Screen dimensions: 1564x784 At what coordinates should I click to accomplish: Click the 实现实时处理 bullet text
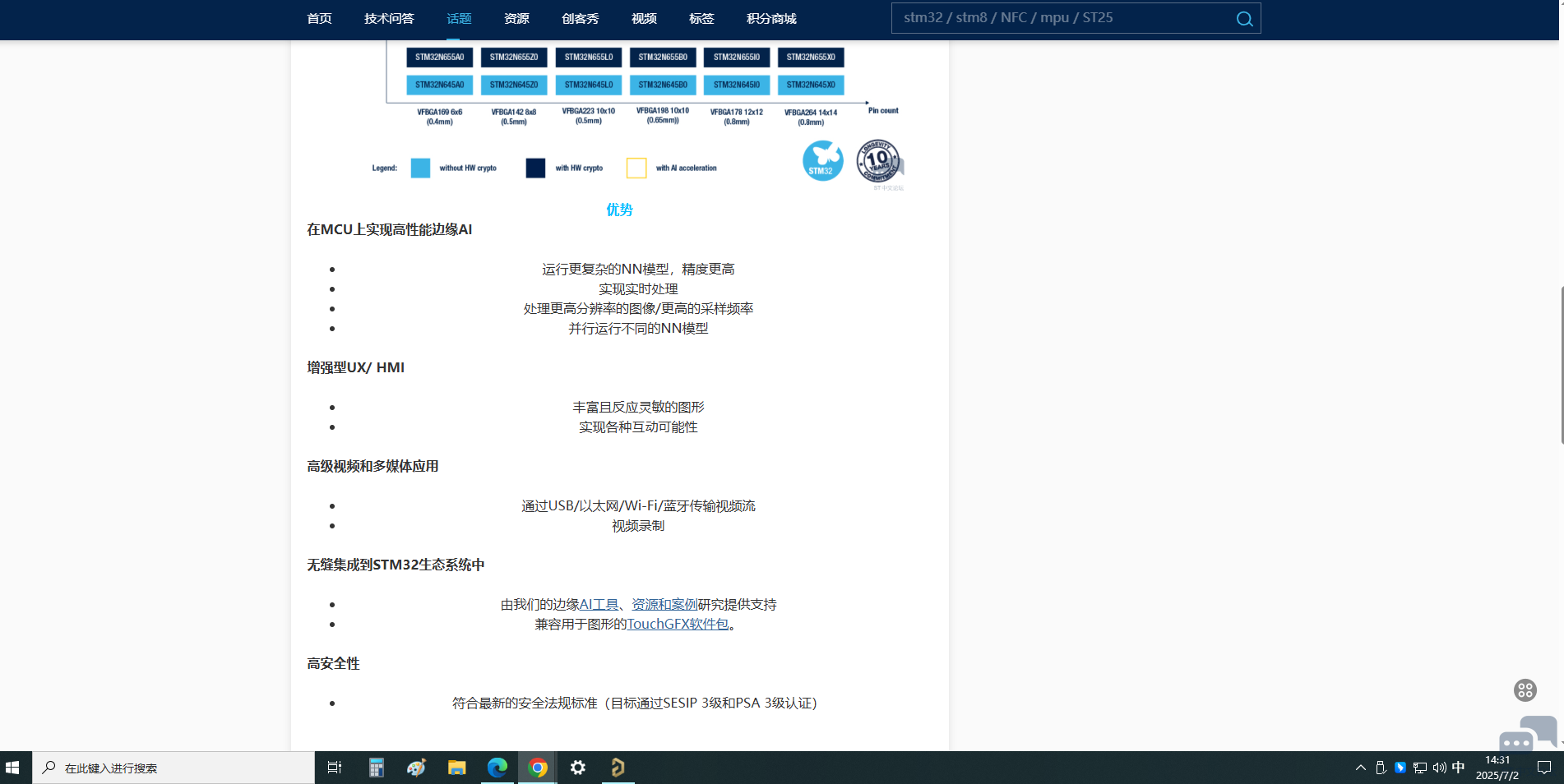[638, 288]
